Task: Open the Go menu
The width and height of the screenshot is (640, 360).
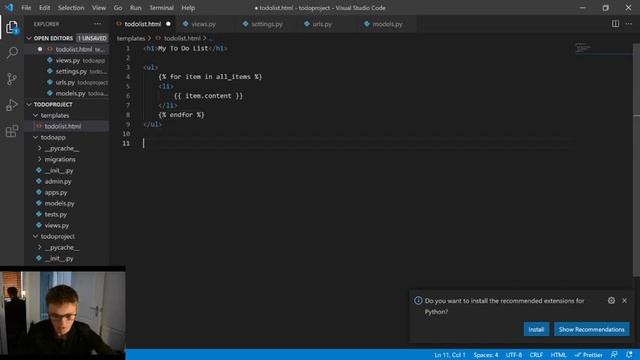Action: (x=118, y=8)
